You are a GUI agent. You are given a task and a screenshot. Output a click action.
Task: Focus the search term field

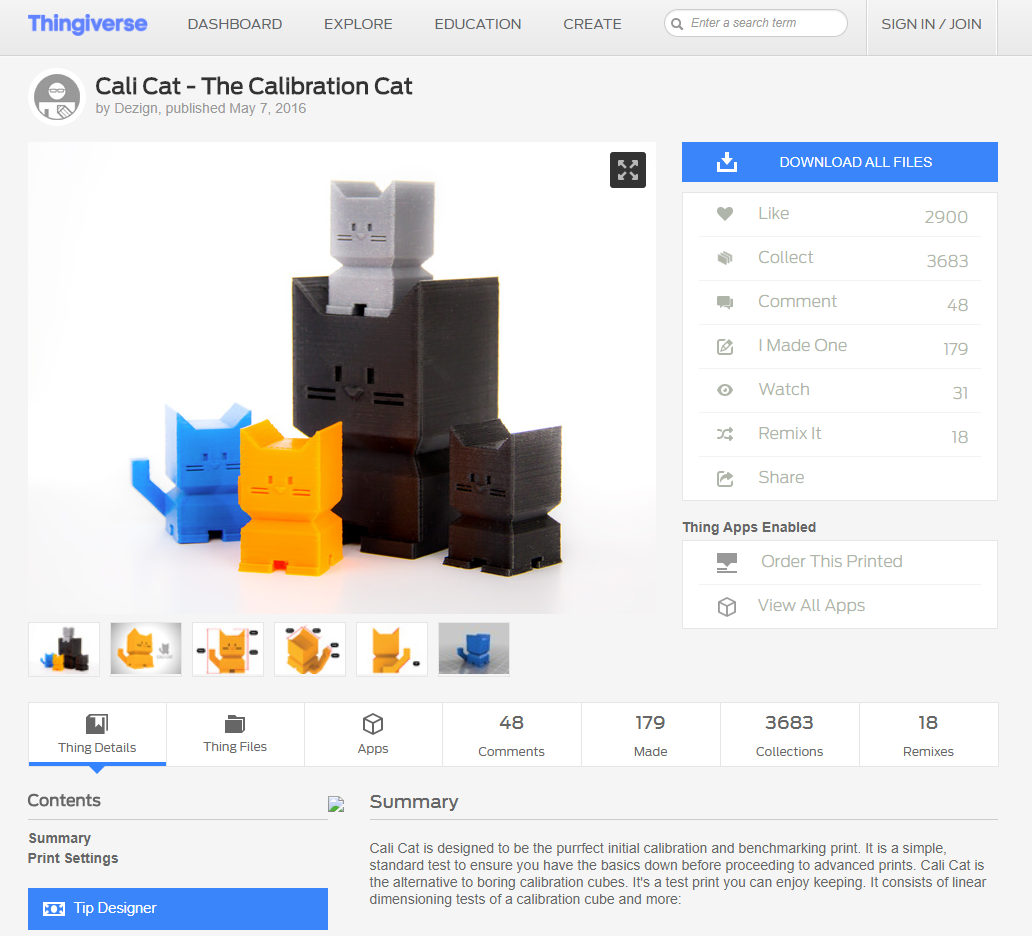756,23
